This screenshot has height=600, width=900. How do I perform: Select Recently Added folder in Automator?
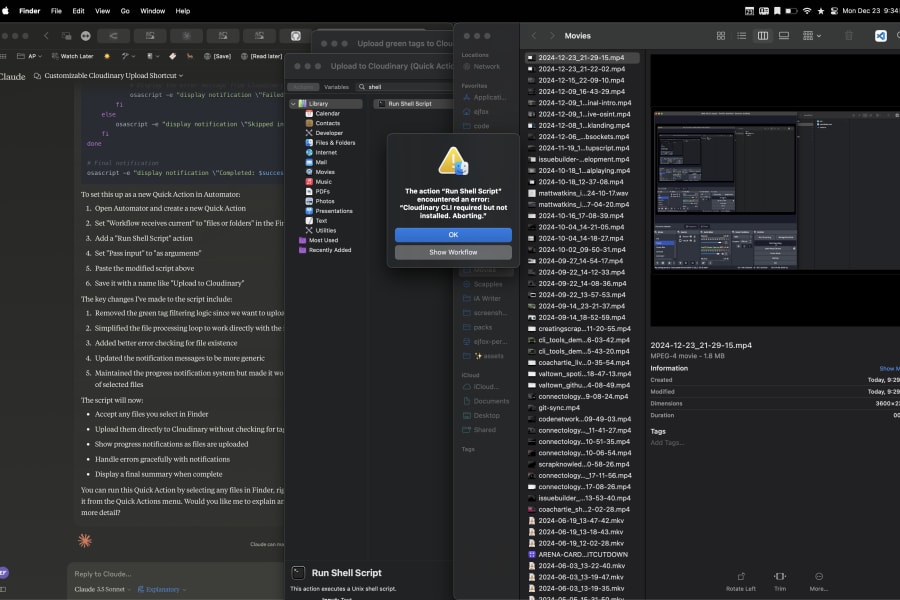tap(329, 250)
